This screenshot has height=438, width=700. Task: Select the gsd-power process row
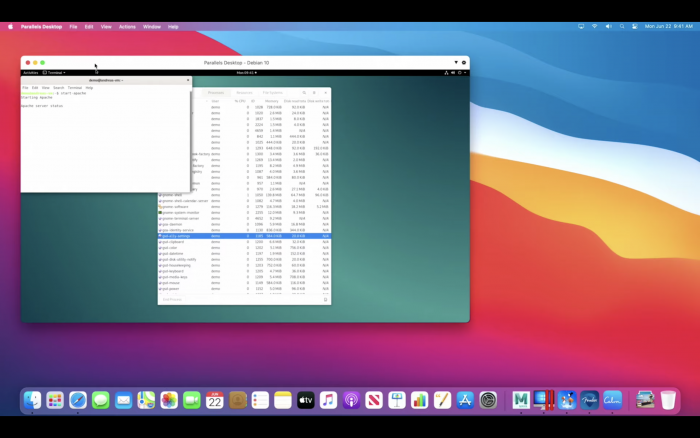click(x=244, y=288)
